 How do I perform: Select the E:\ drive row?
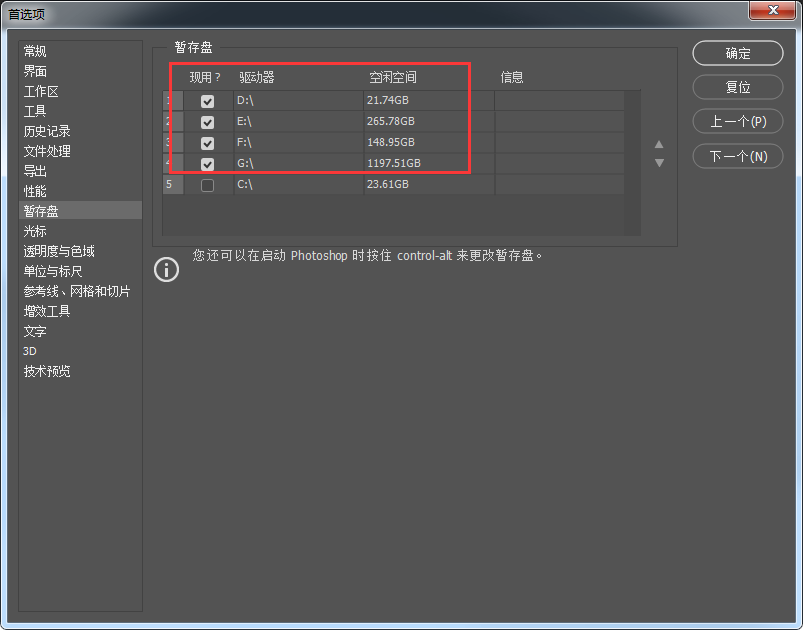(x=393, y=121)
